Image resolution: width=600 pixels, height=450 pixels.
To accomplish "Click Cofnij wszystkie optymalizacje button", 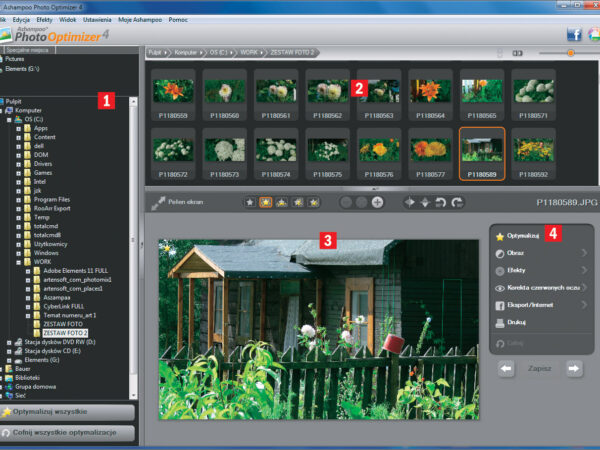I will [x=66, y=432].
